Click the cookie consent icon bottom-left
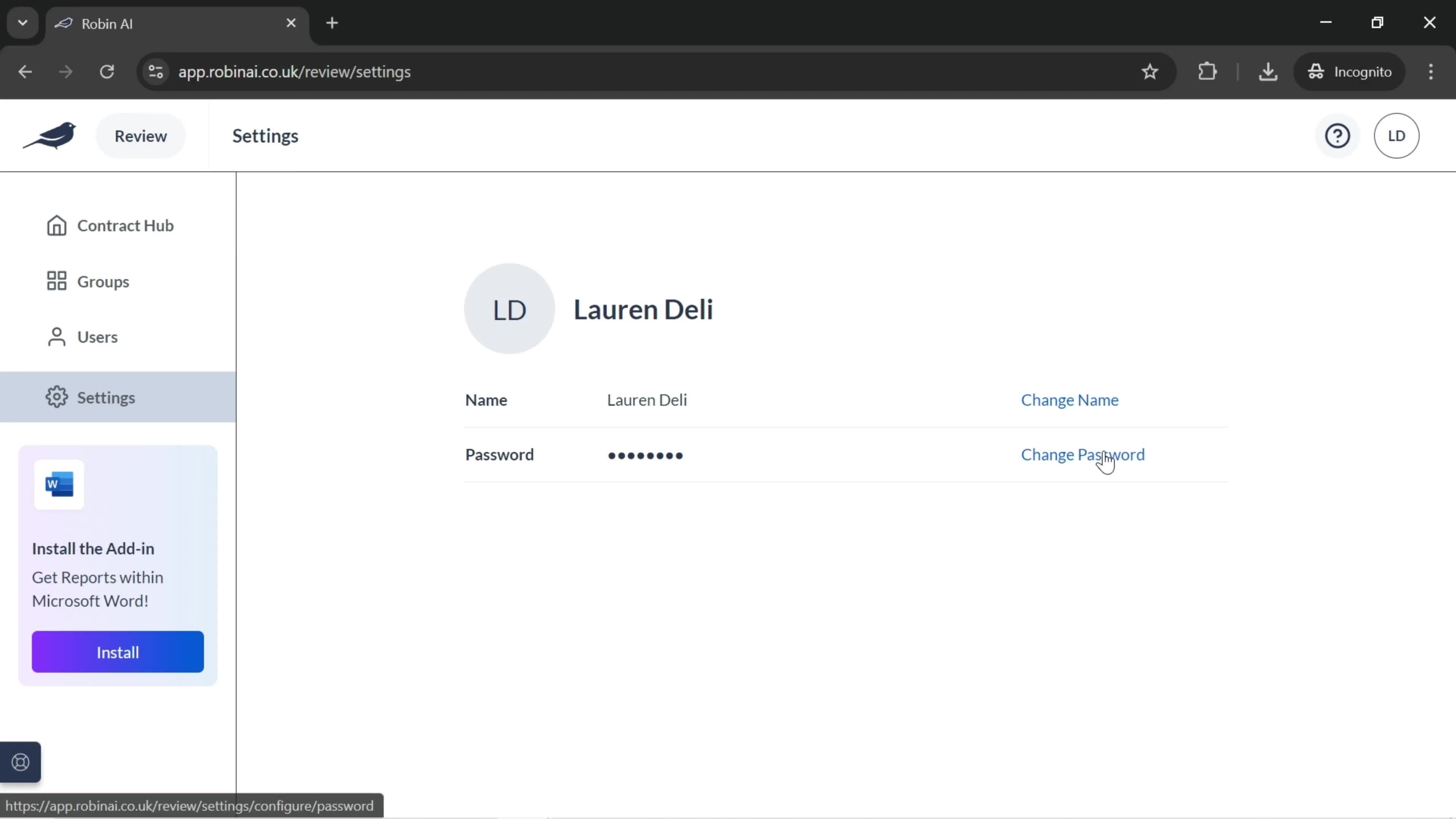The height and width of the screenshot is (819, 1456). [20, 763]
